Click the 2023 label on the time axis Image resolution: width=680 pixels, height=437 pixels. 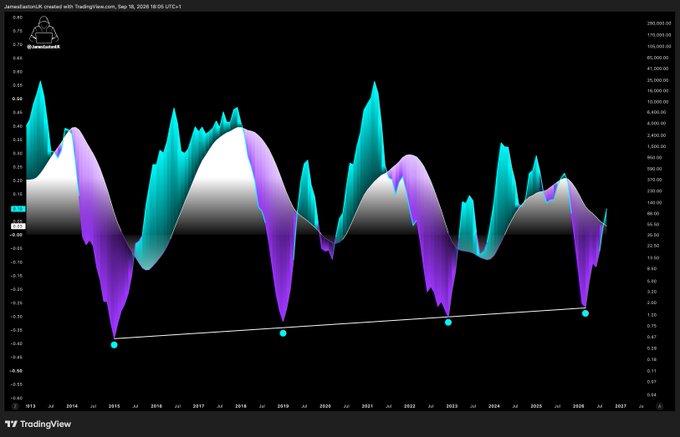[451, 407]
